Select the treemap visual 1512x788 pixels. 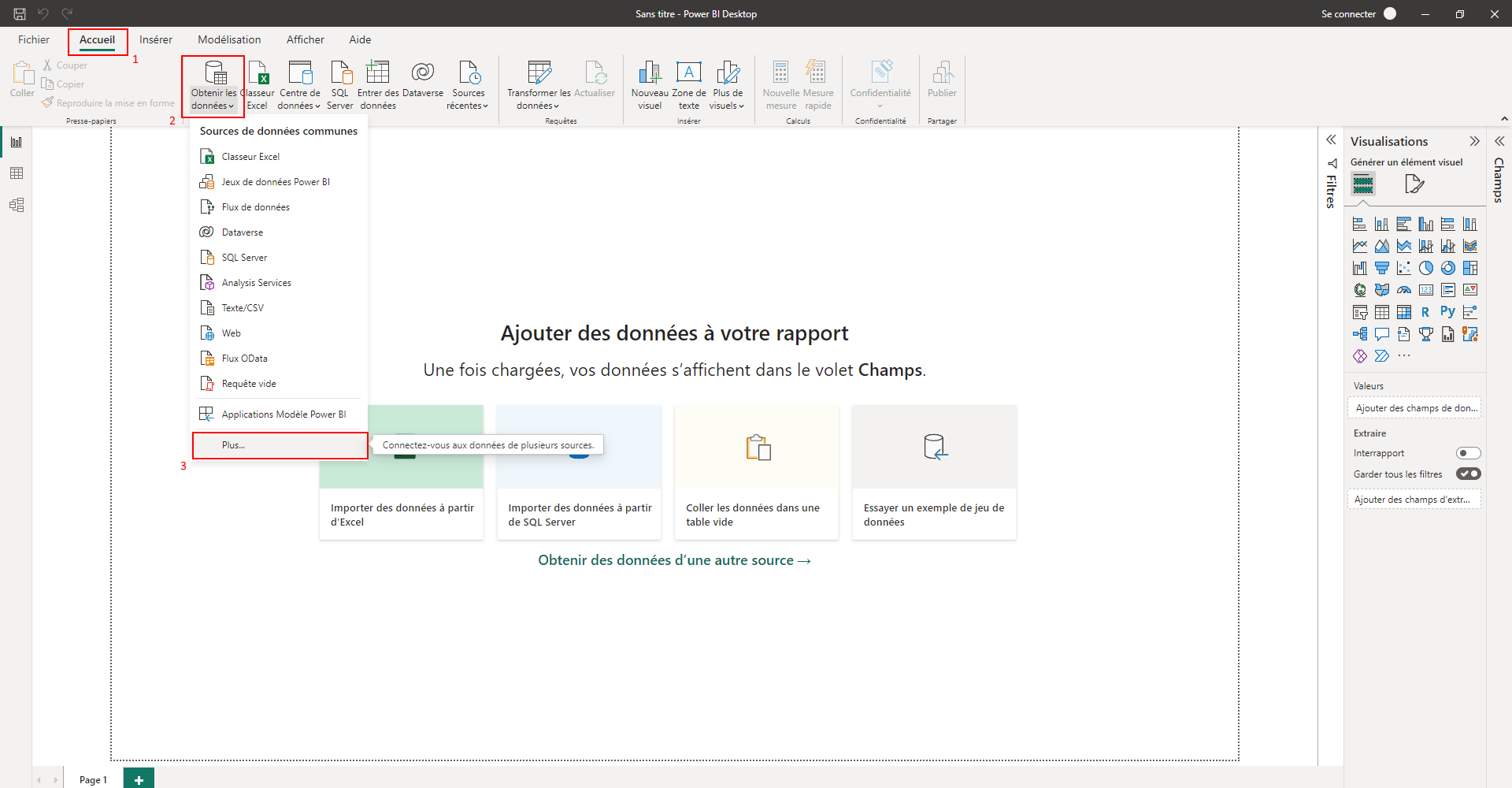pyautogui.click(x=1469, y=269)
